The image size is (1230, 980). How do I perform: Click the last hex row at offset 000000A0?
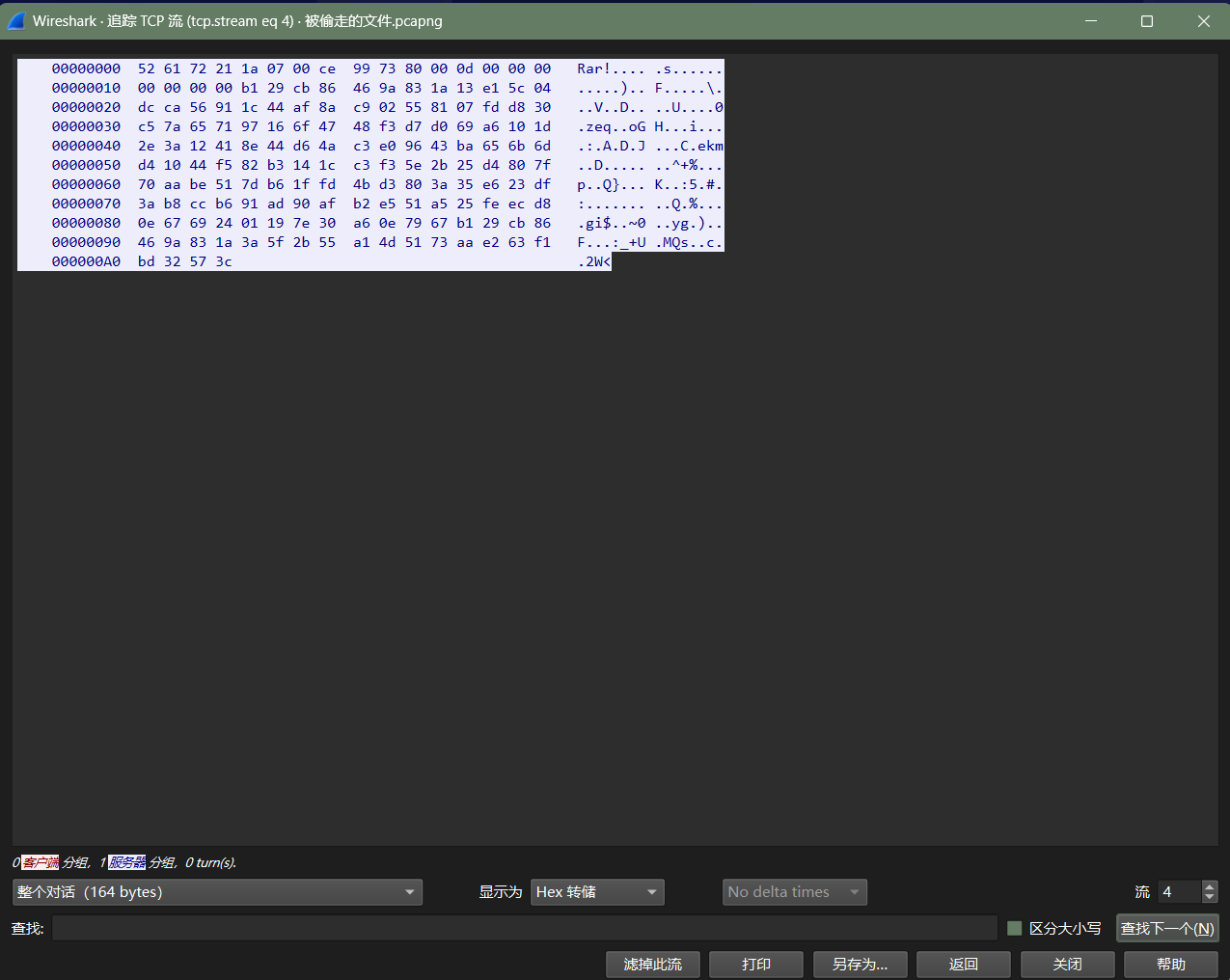[314, 261]
